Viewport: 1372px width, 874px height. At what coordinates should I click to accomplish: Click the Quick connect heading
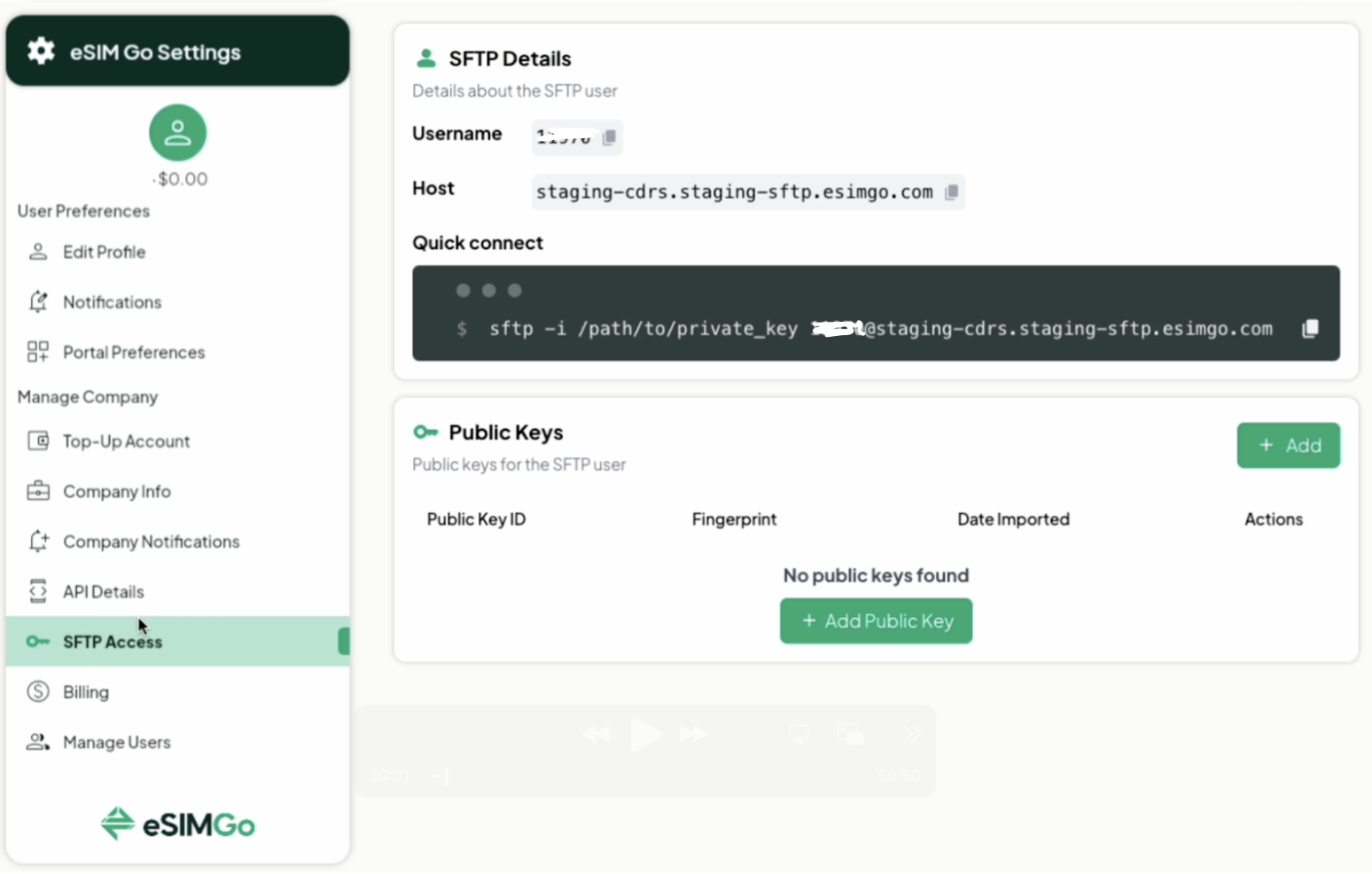(x=478, y=243)
